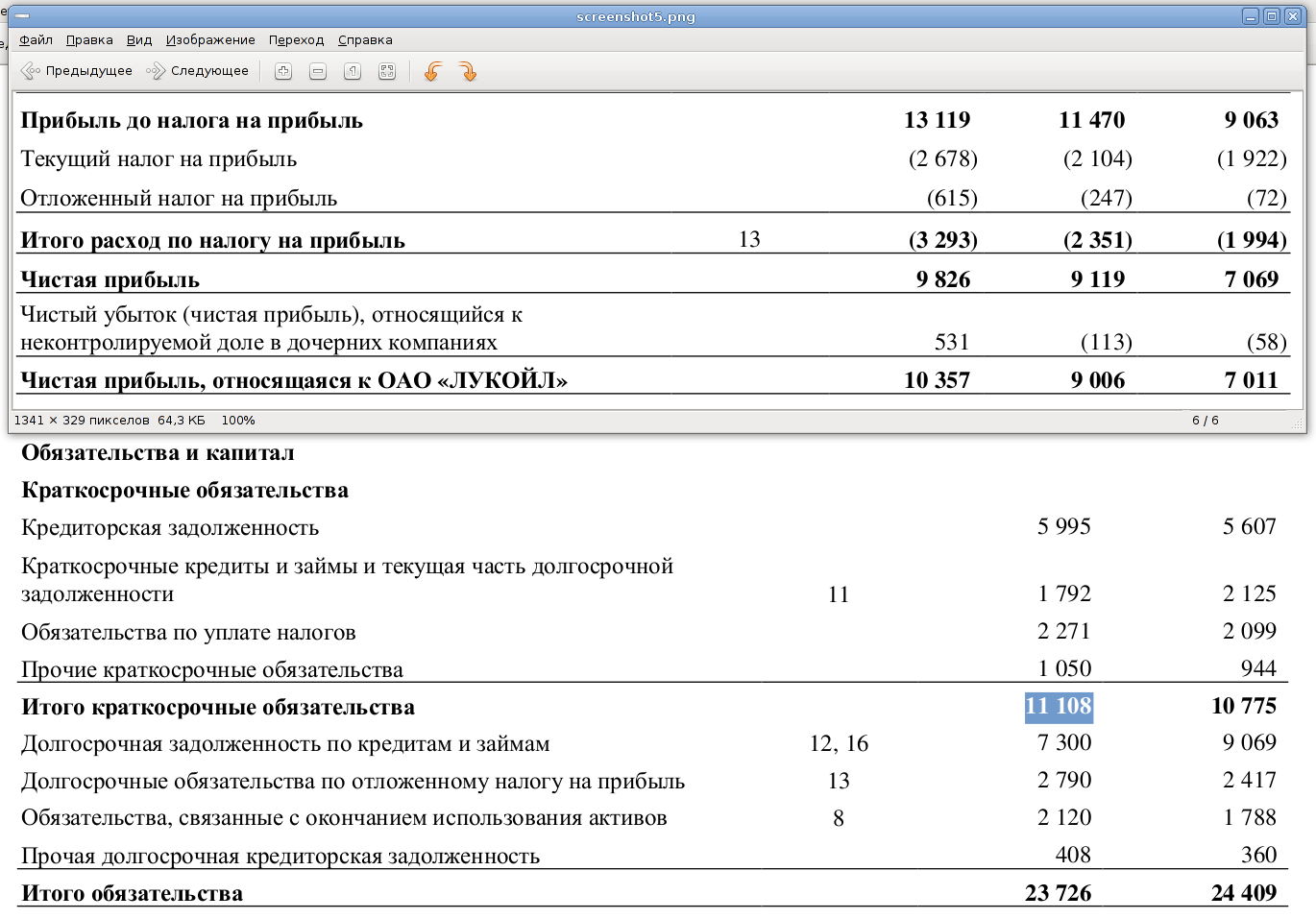Click 'Долгосрочные обязательства по отложенному налогу' row

353,782
